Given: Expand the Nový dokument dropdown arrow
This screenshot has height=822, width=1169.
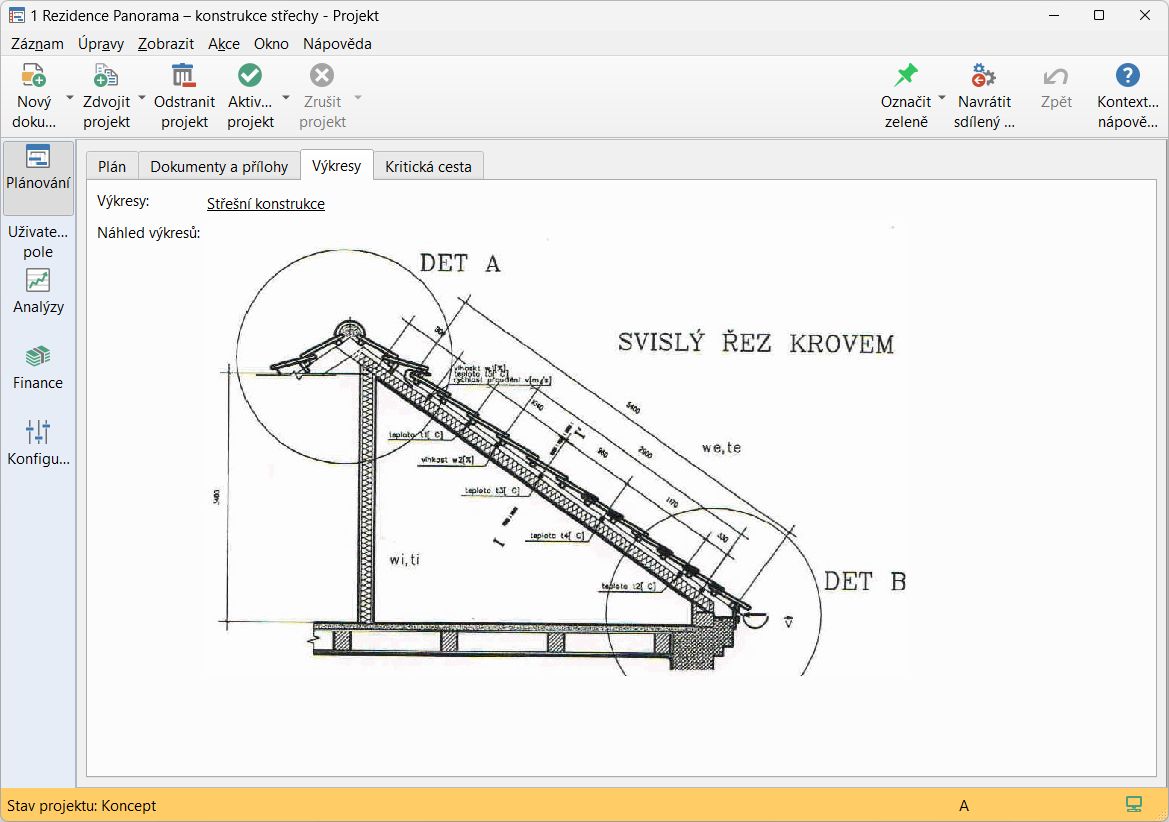Looking at the screenshot, I should [70, 99].
